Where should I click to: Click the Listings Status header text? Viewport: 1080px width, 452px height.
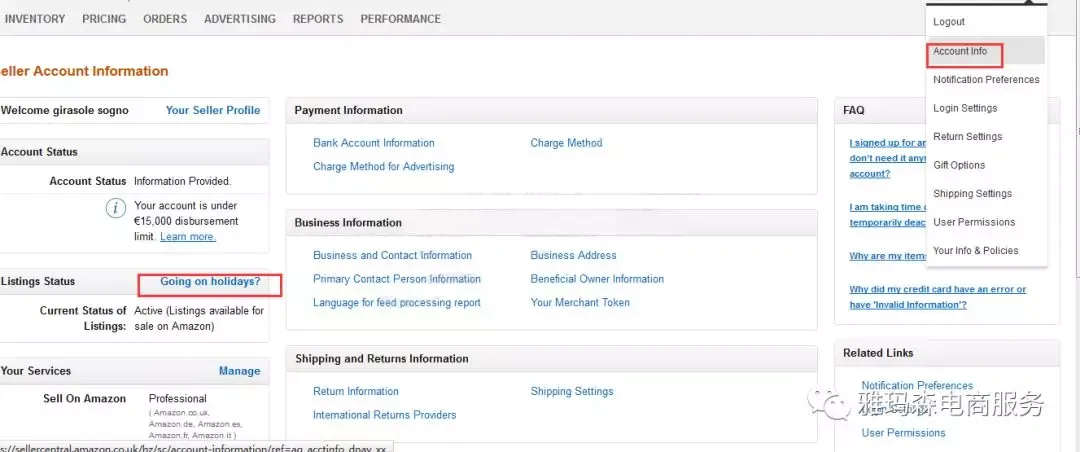click(38, 281)
